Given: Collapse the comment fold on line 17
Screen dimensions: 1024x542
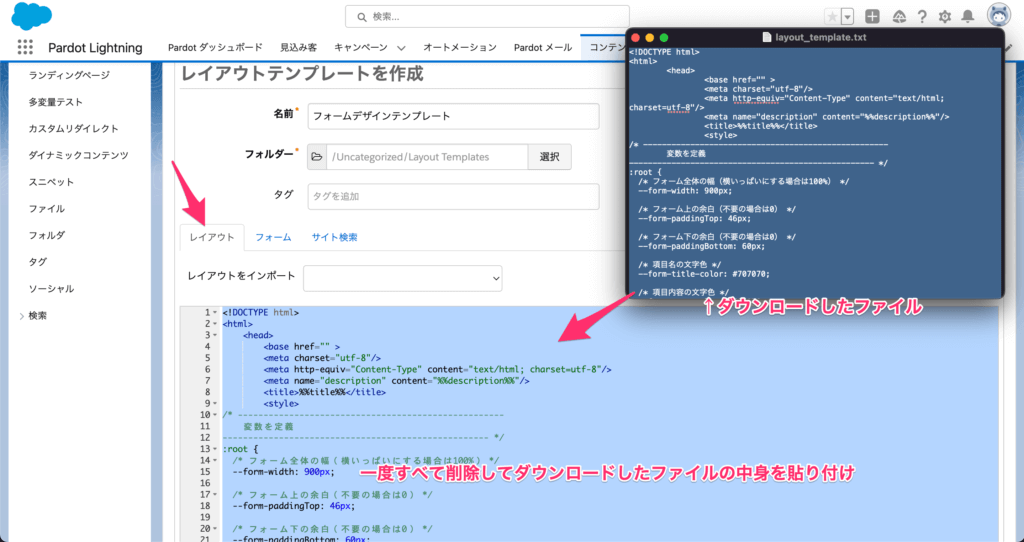Looking at the screenshot, I should pos(215,494).
